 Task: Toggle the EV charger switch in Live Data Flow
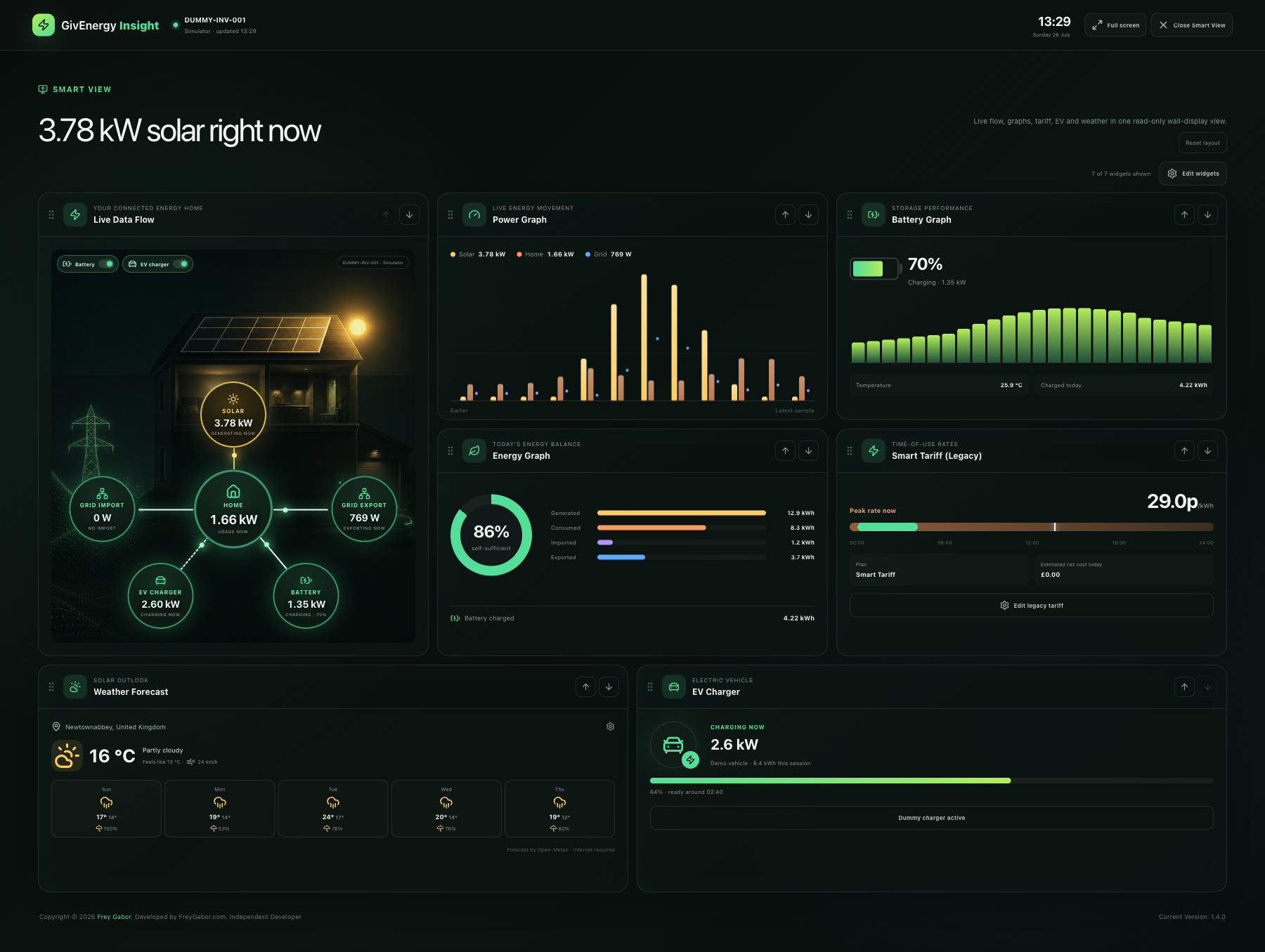click(181, 264)
